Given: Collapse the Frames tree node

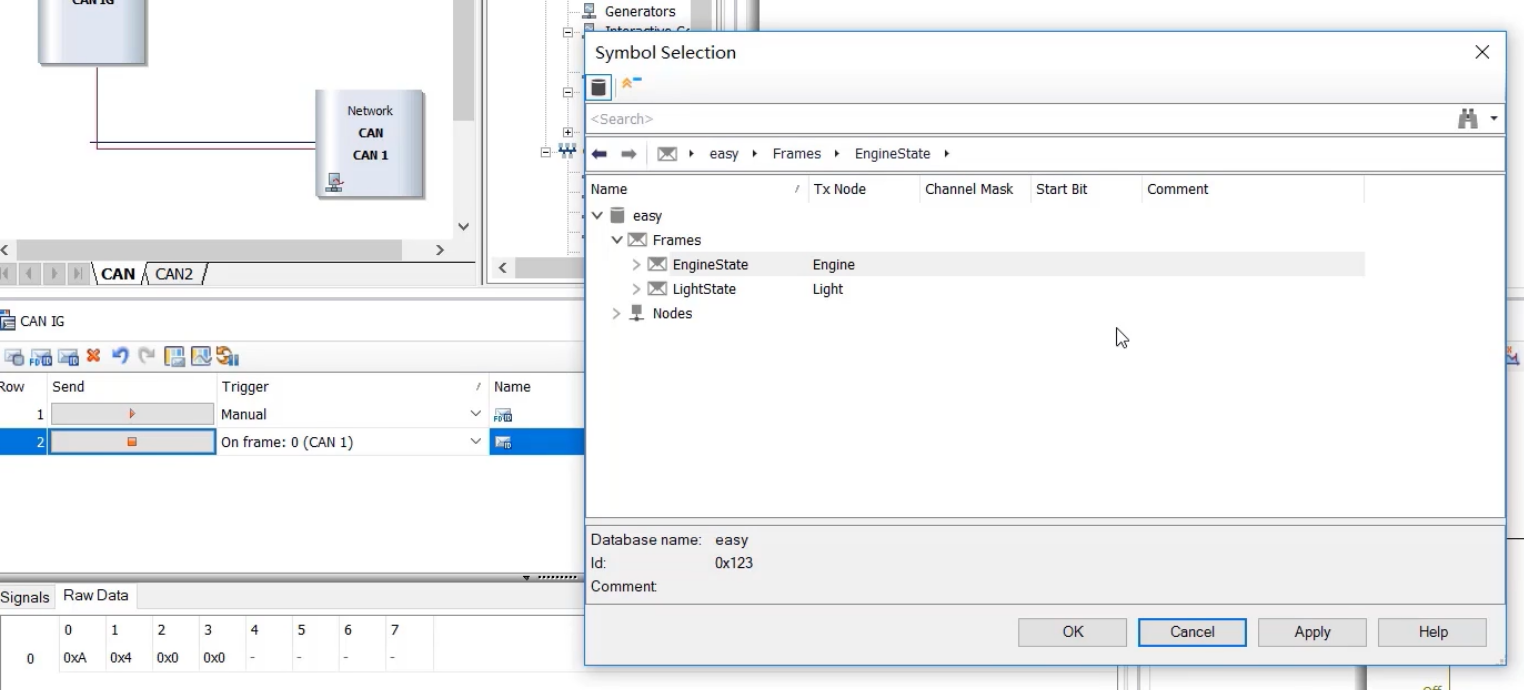Looking at the screenshot, I should click(617, 240).
